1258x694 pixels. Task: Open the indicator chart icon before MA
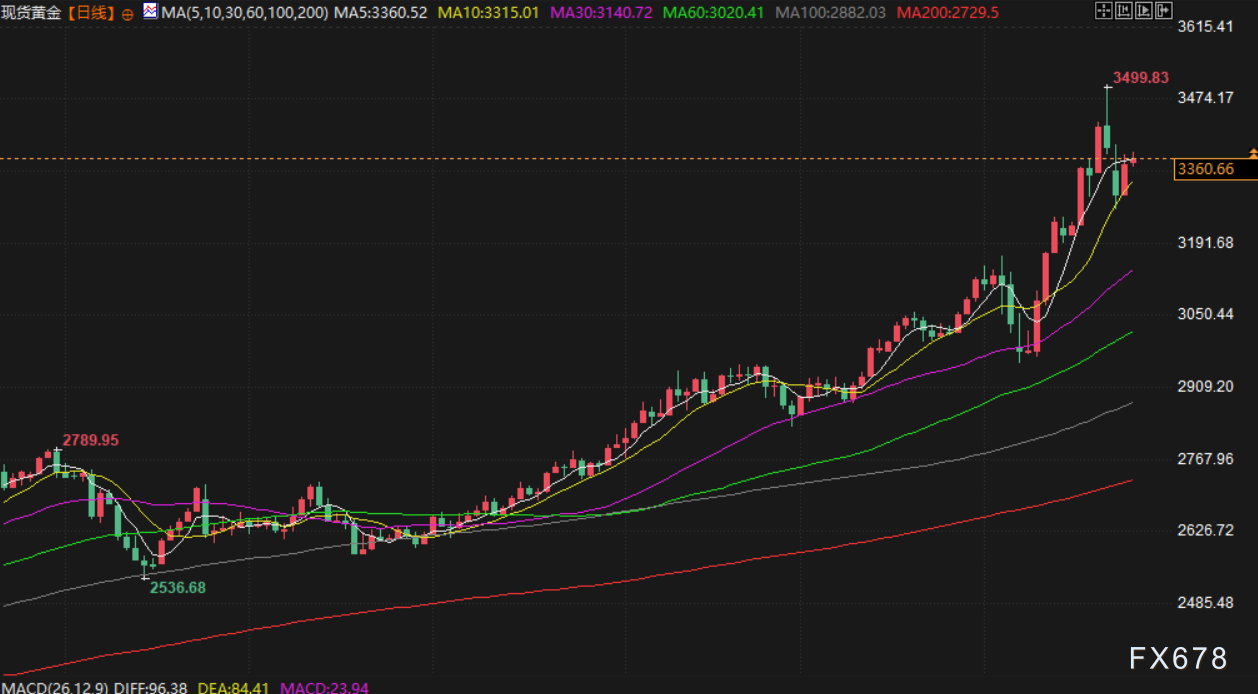tap(150, 12)
